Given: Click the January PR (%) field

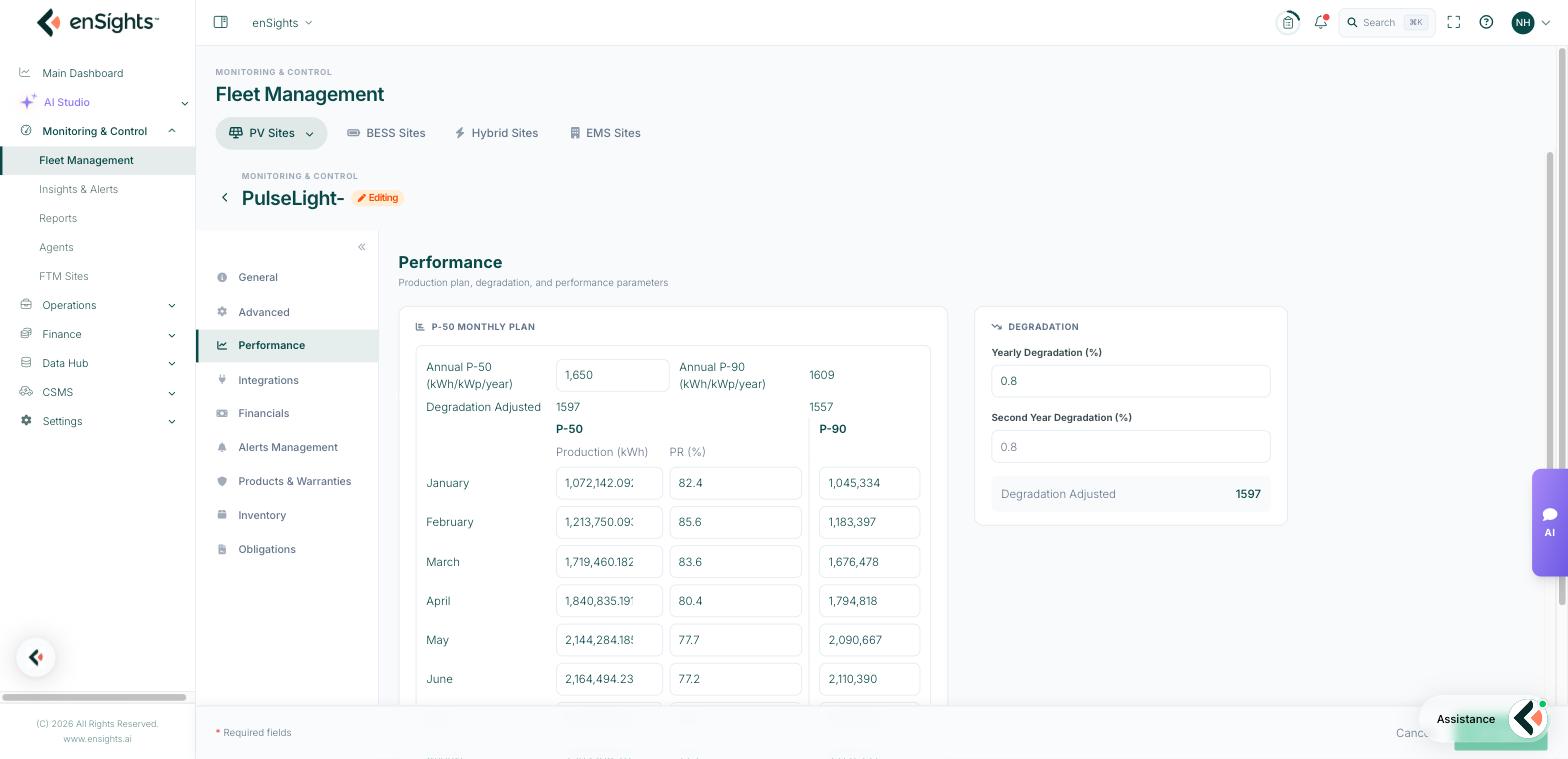Looking at the screenshot, I should coord(736,483).
